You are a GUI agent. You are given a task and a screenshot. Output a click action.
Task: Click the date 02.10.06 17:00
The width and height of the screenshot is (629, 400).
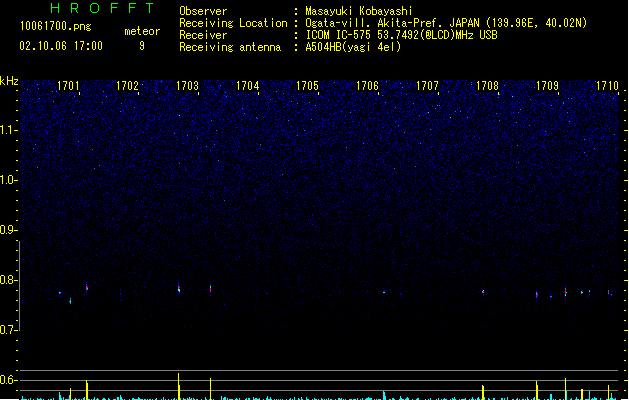pos(61,46)
